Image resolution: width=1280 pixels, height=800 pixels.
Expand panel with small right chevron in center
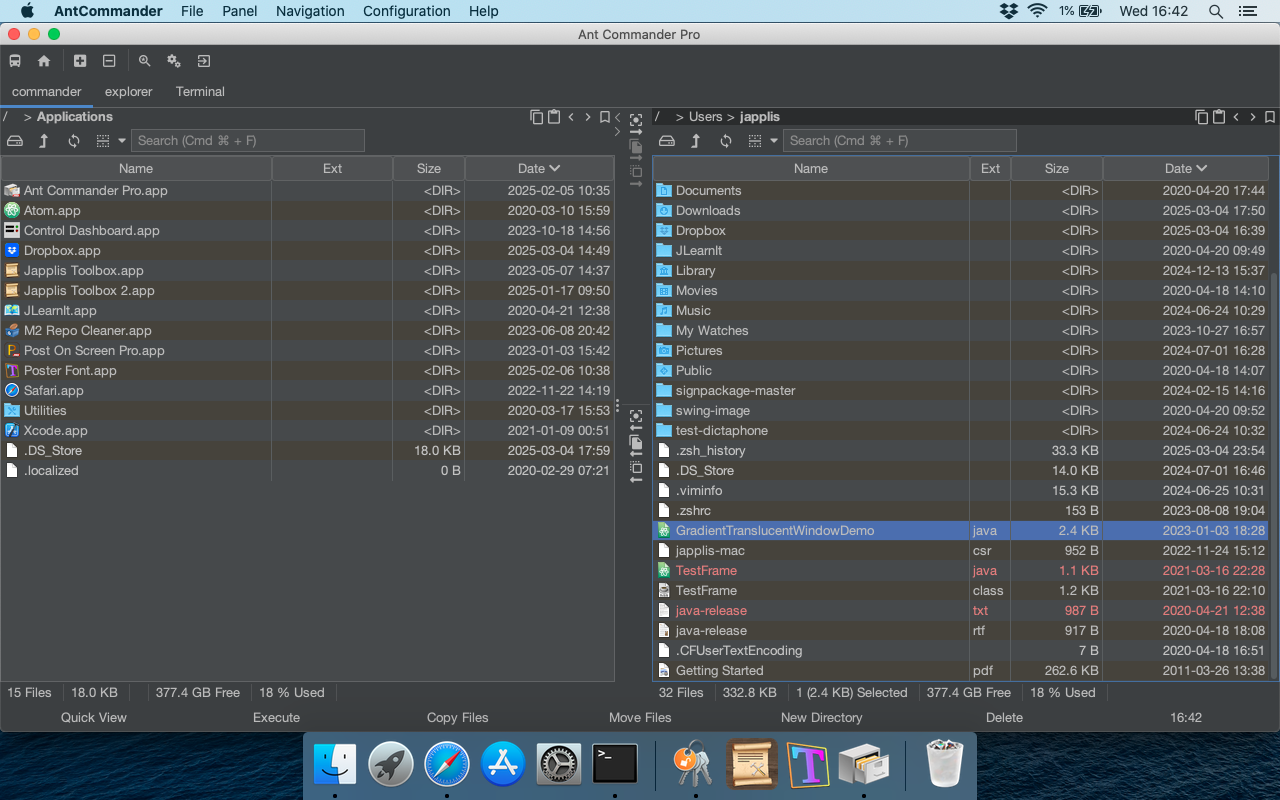coord(617,131)
